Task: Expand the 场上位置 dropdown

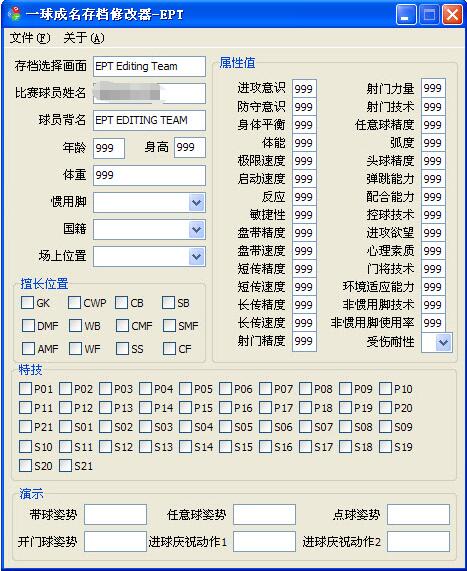Action: pos(197,257)
